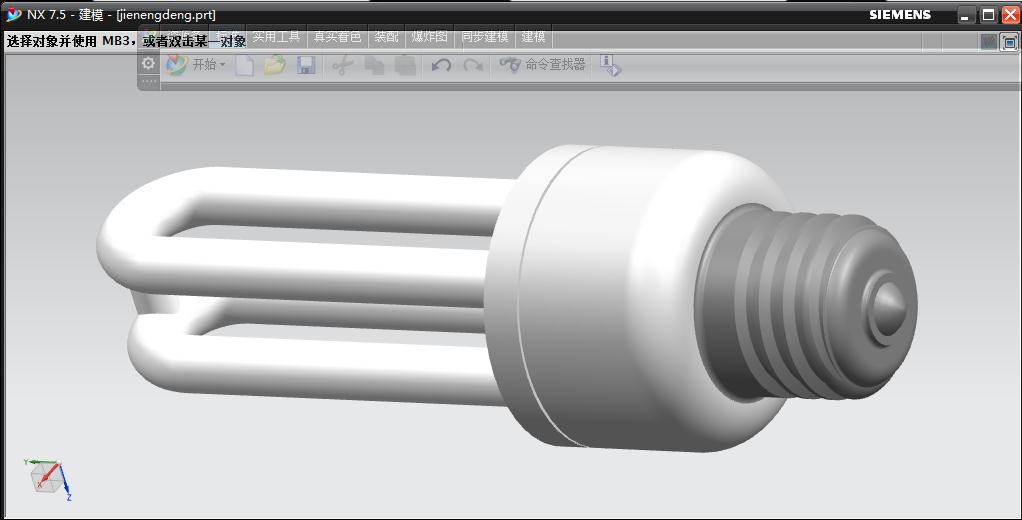Click the Redo arrow icon

point(473,65)
